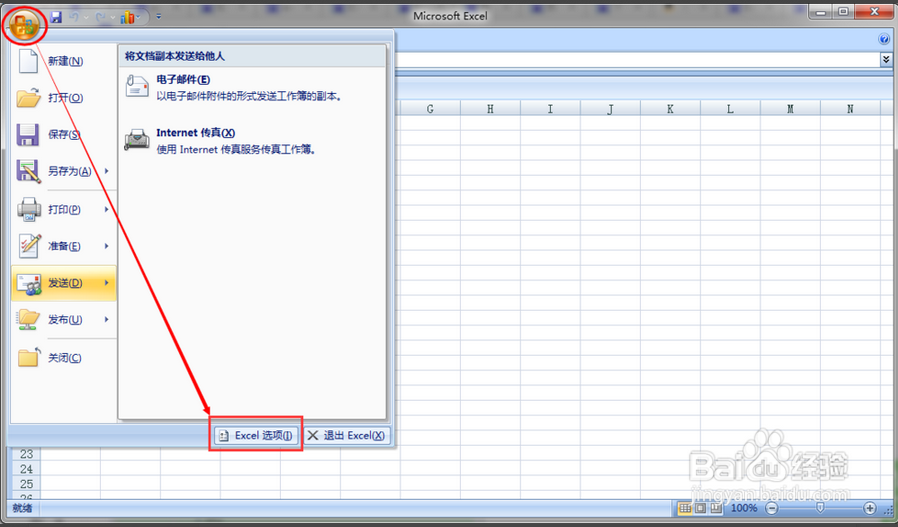The height and width of the screenshot is (527, 898).
Task: Click the zoom in plus button
Action: coord(870,508)
